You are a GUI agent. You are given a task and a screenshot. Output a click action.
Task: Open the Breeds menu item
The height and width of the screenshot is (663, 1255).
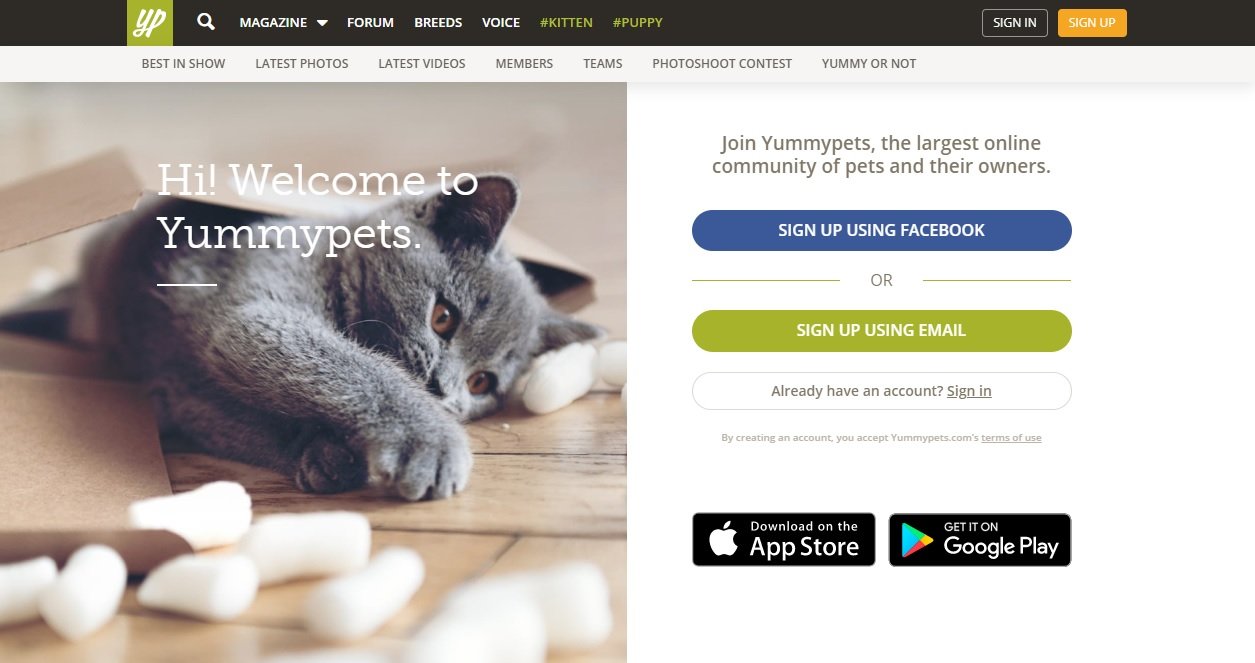coord(438,22)
